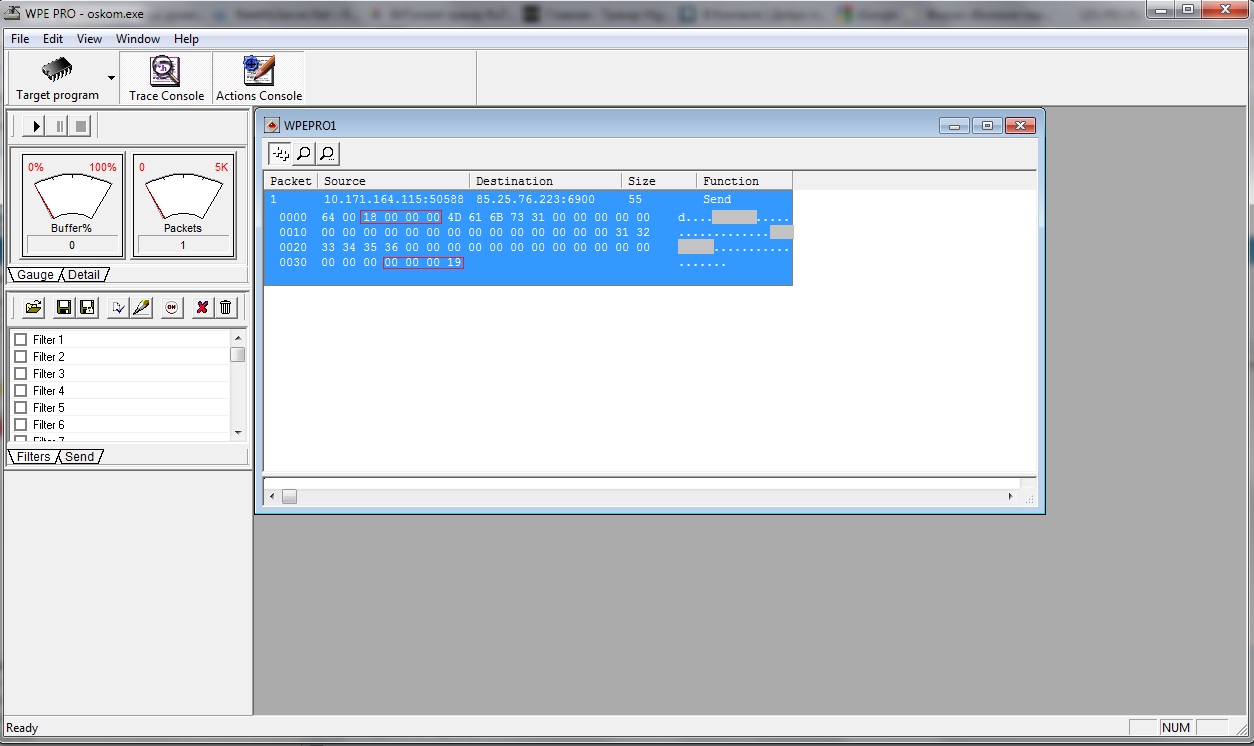Click the Packets gauge dial
This screenshot has height=746, width=1254.
[x=183, y=197]
